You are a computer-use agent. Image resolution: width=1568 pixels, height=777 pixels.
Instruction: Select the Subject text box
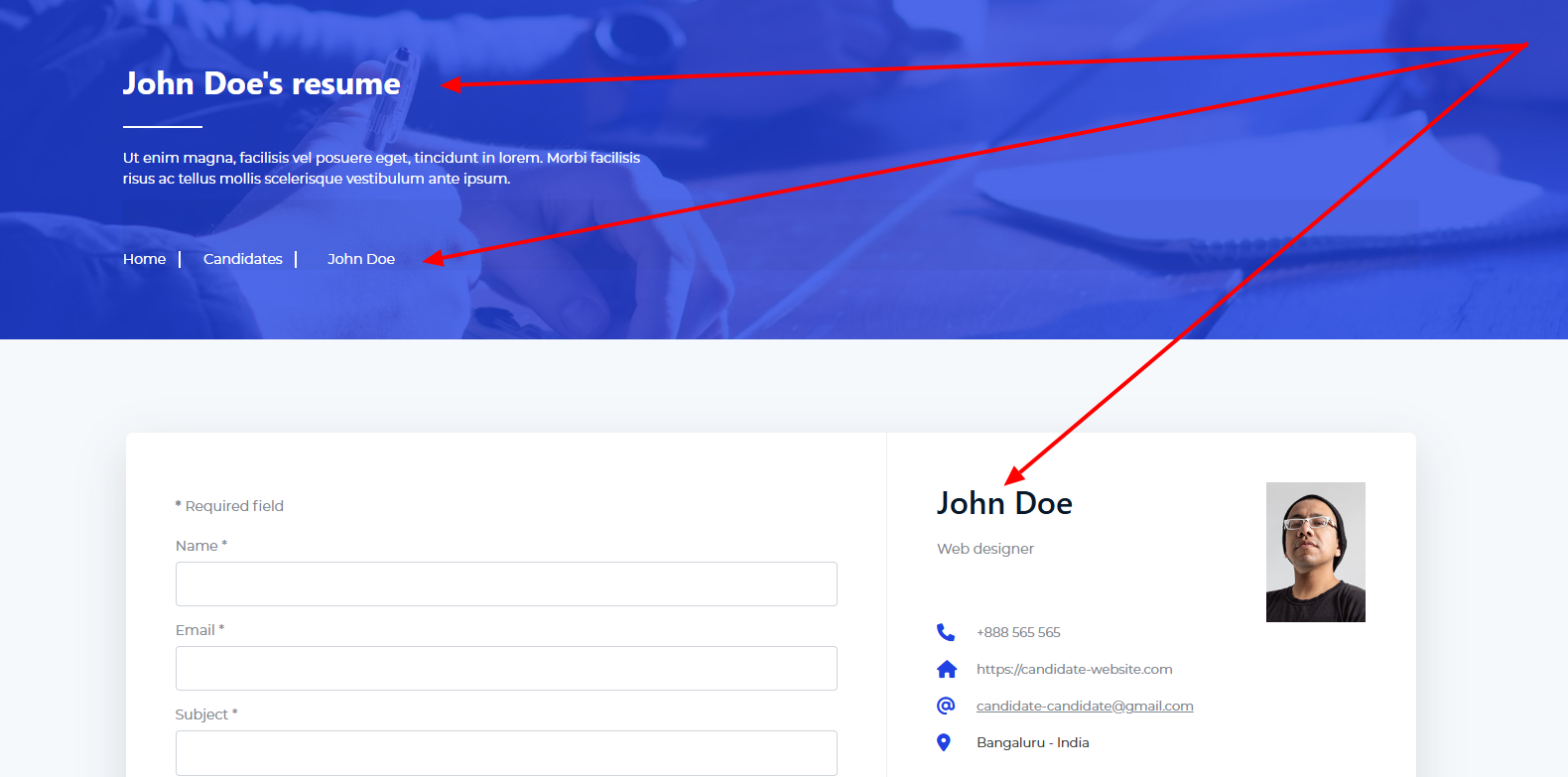[x=506, y=753]
